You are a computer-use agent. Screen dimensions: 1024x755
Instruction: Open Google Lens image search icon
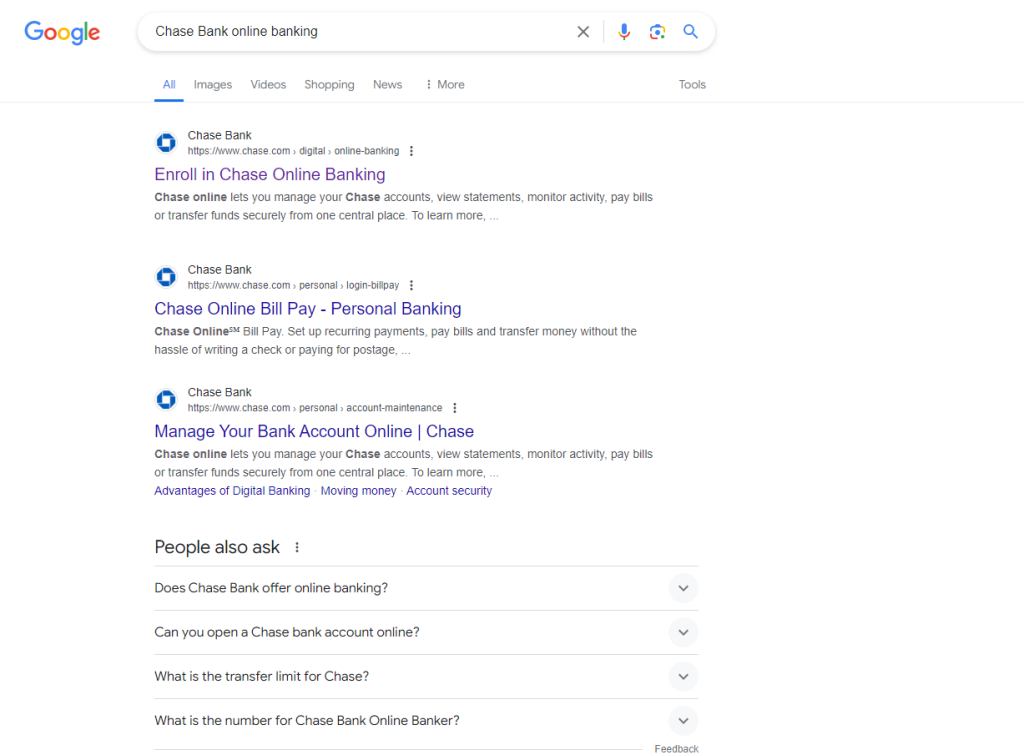pyautogui.click(x=657, y=32)
